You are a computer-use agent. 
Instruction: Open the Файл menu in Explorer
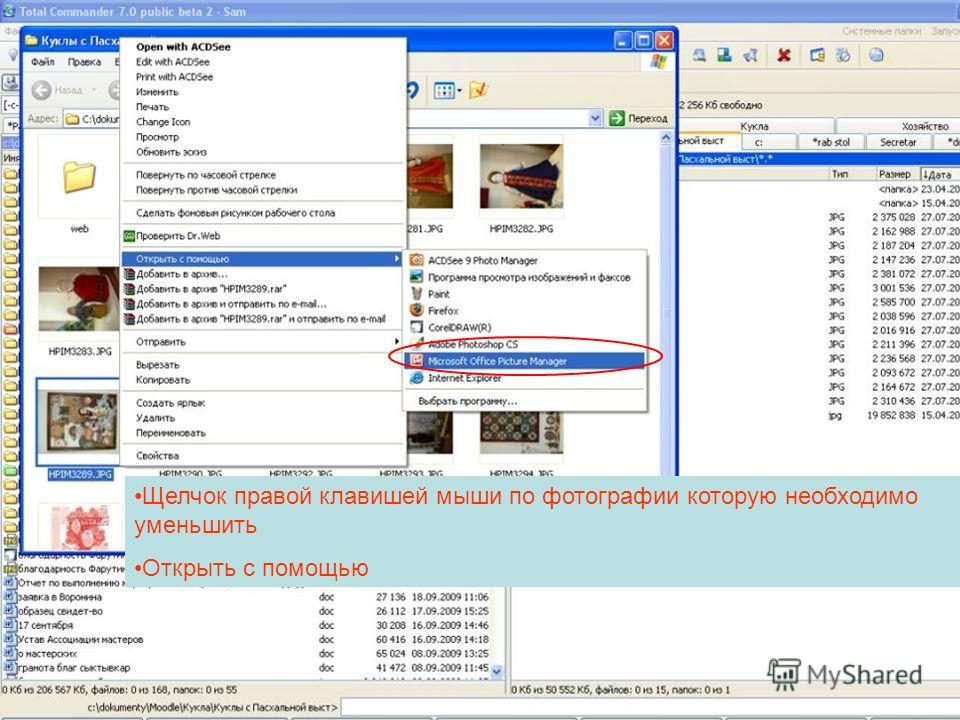coord(43,62)
